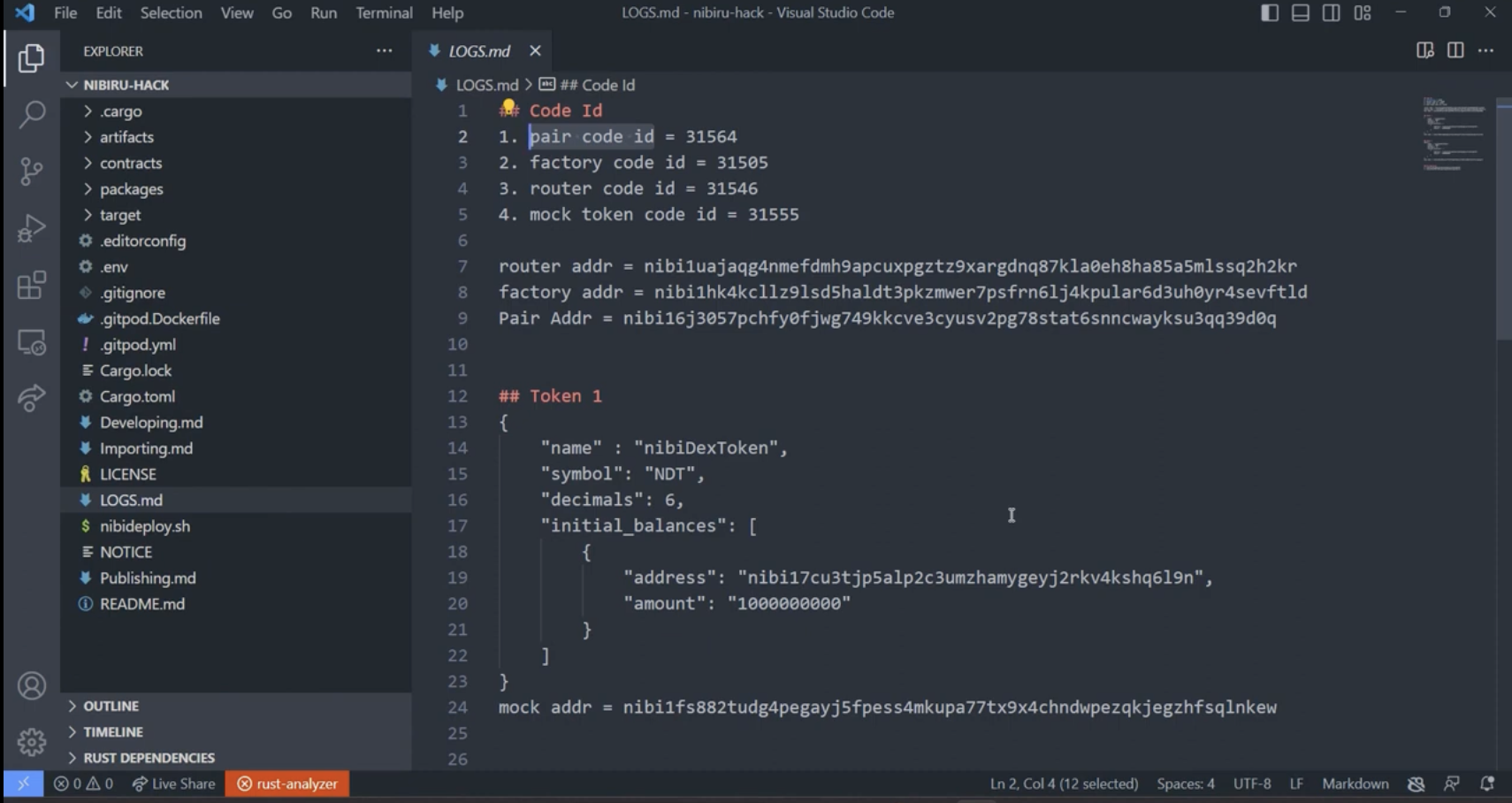Expand the packages folder
This screenshot has height=803, width=1512.
[235, 189]
